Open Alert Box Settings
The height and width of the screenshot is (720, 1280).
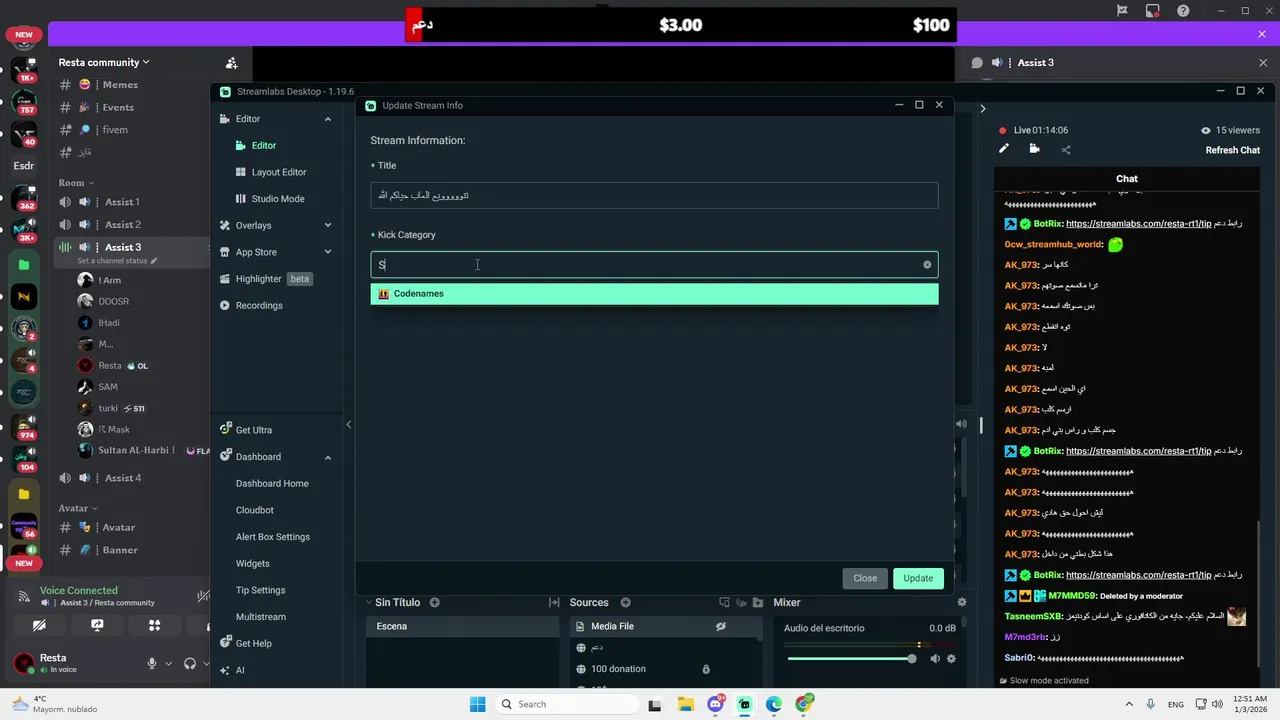tap(273, 537)
